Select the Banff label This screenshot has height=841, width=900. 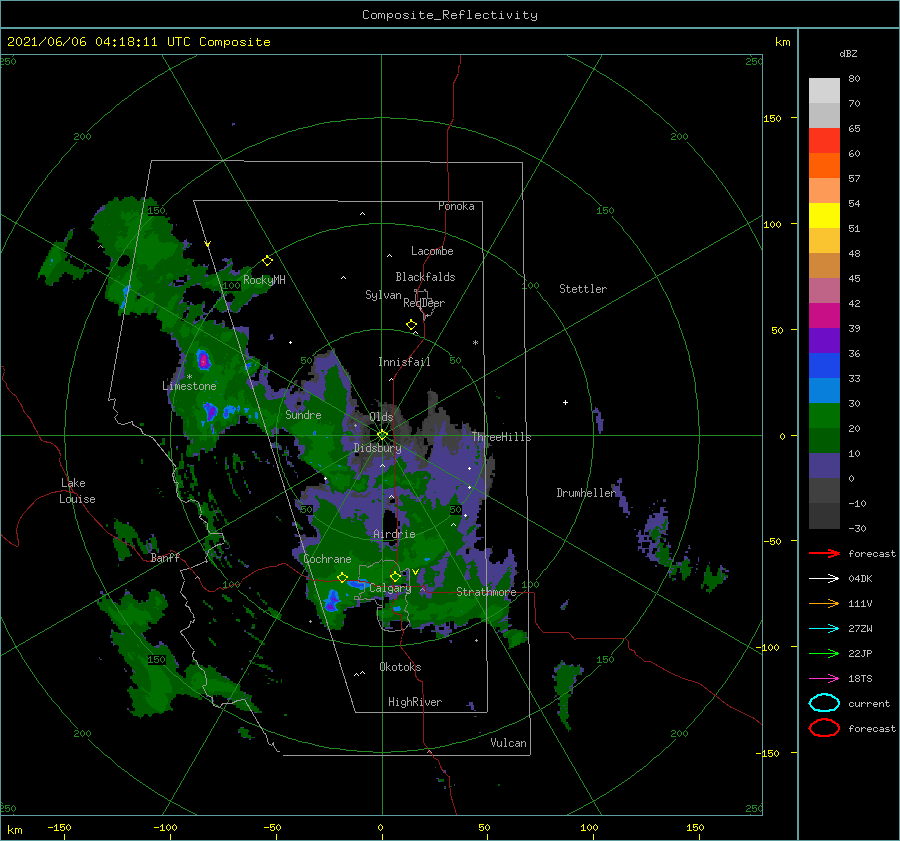(x=165, y=557)
